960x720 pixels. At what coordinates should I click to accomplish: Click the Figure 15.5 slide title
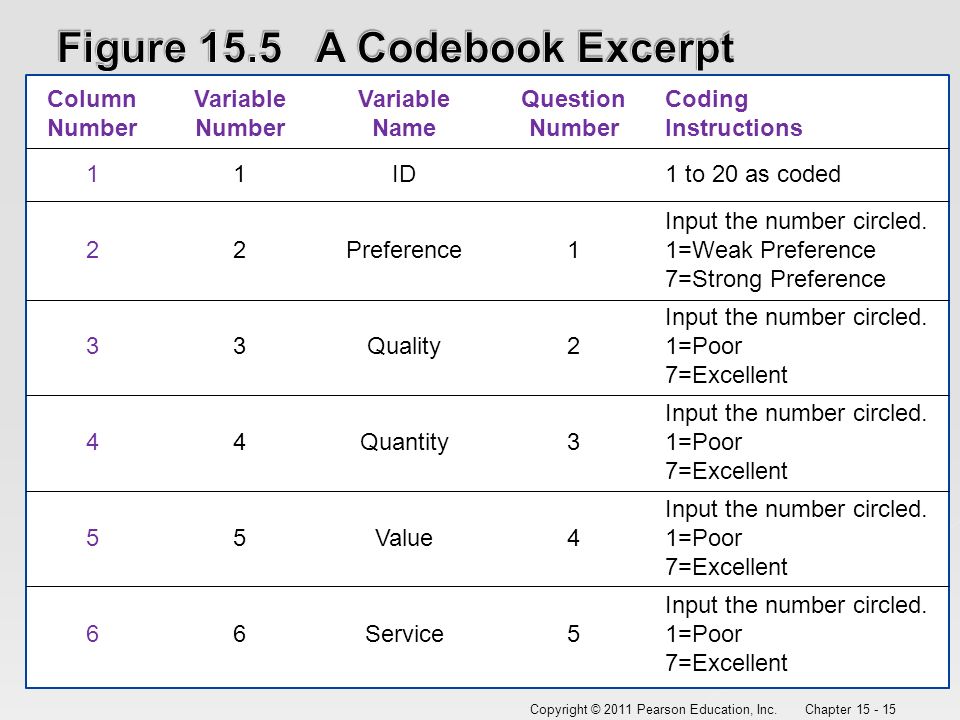[x=396, y=48]
